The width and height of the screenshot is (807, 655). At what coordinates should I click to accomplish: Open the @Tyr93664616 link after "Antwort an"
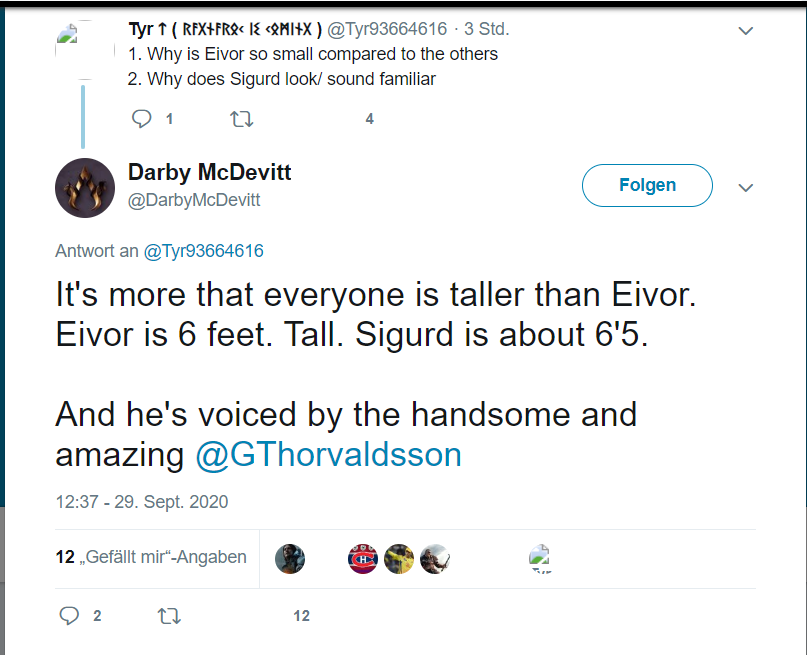coord(204,251)
